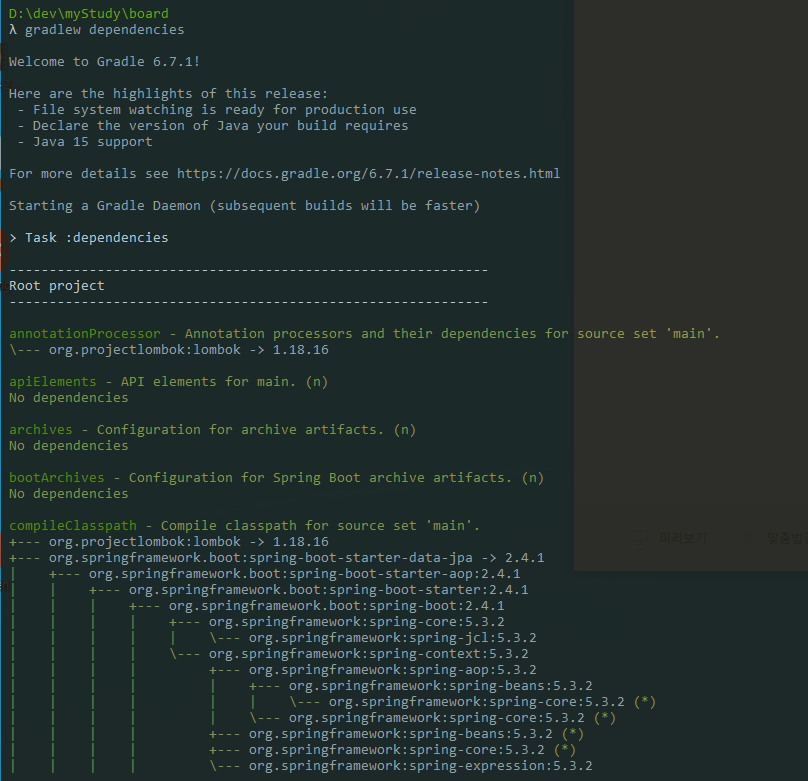Click the 'apiElements' configuration heading
Image resolution: width=808 pixels, height=781 pixels.
tap(53, 382)
